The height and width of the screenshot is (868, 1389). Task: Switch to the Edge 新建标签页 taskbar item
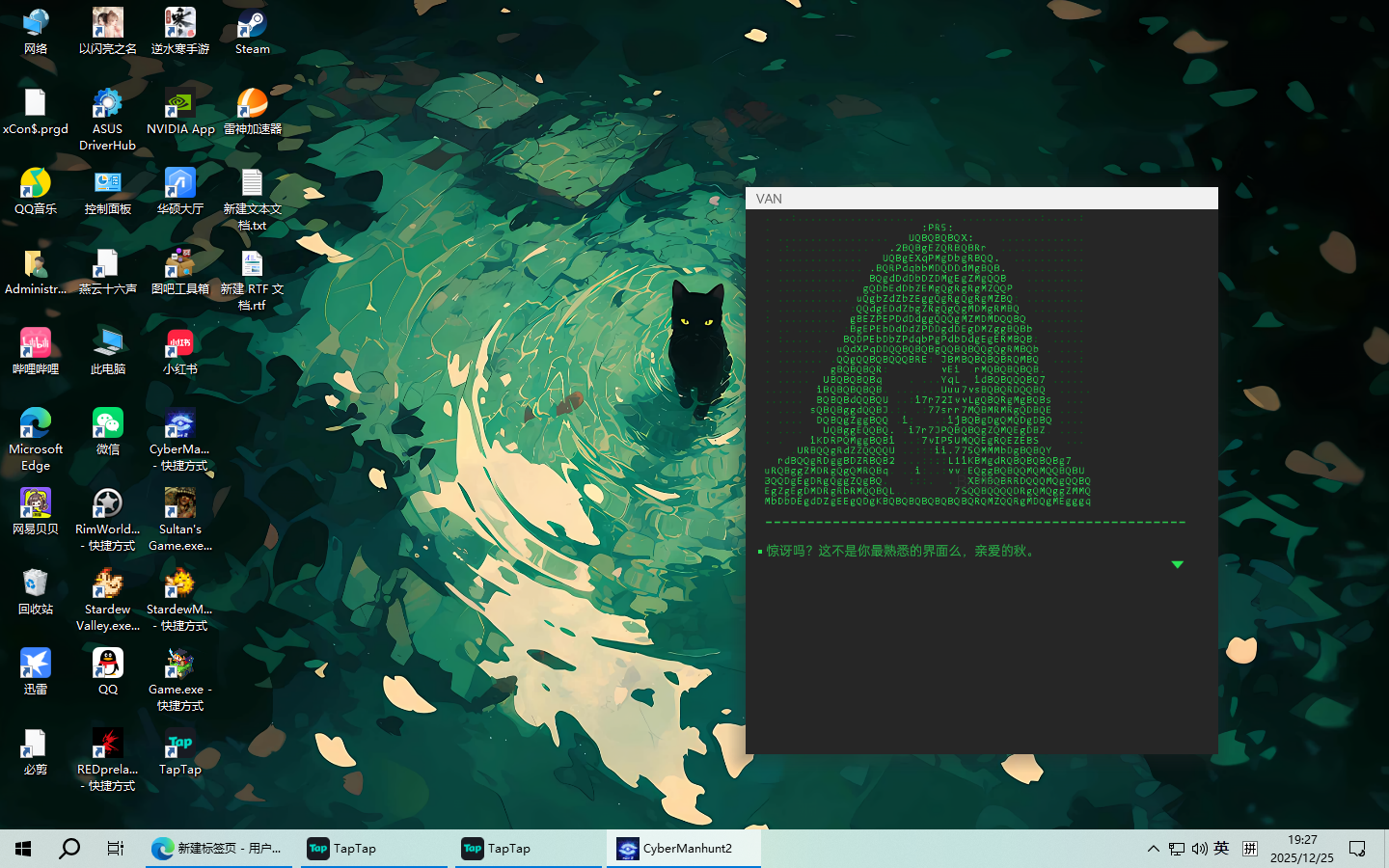[x=219, y=849]
